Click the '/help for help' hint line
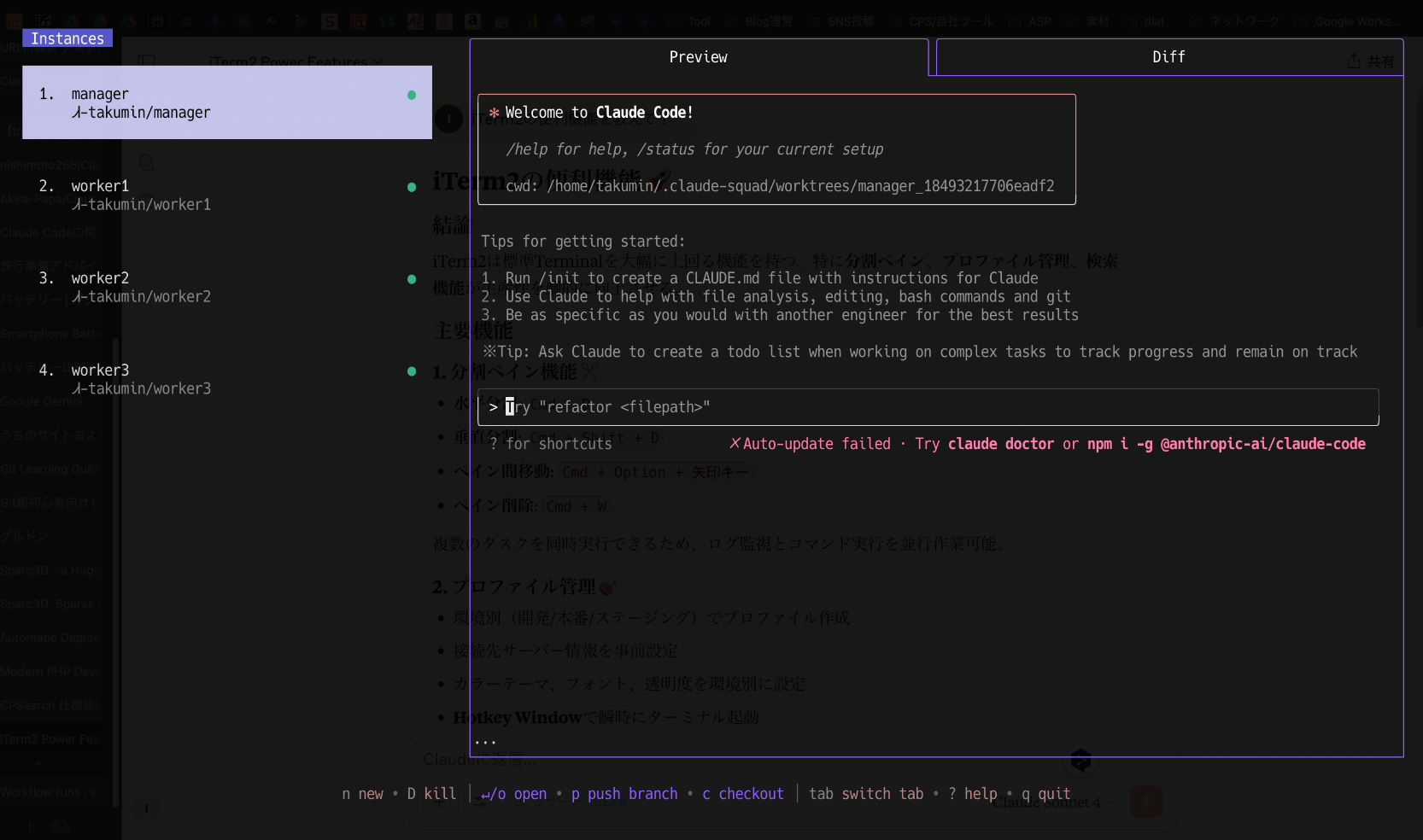 694,149
